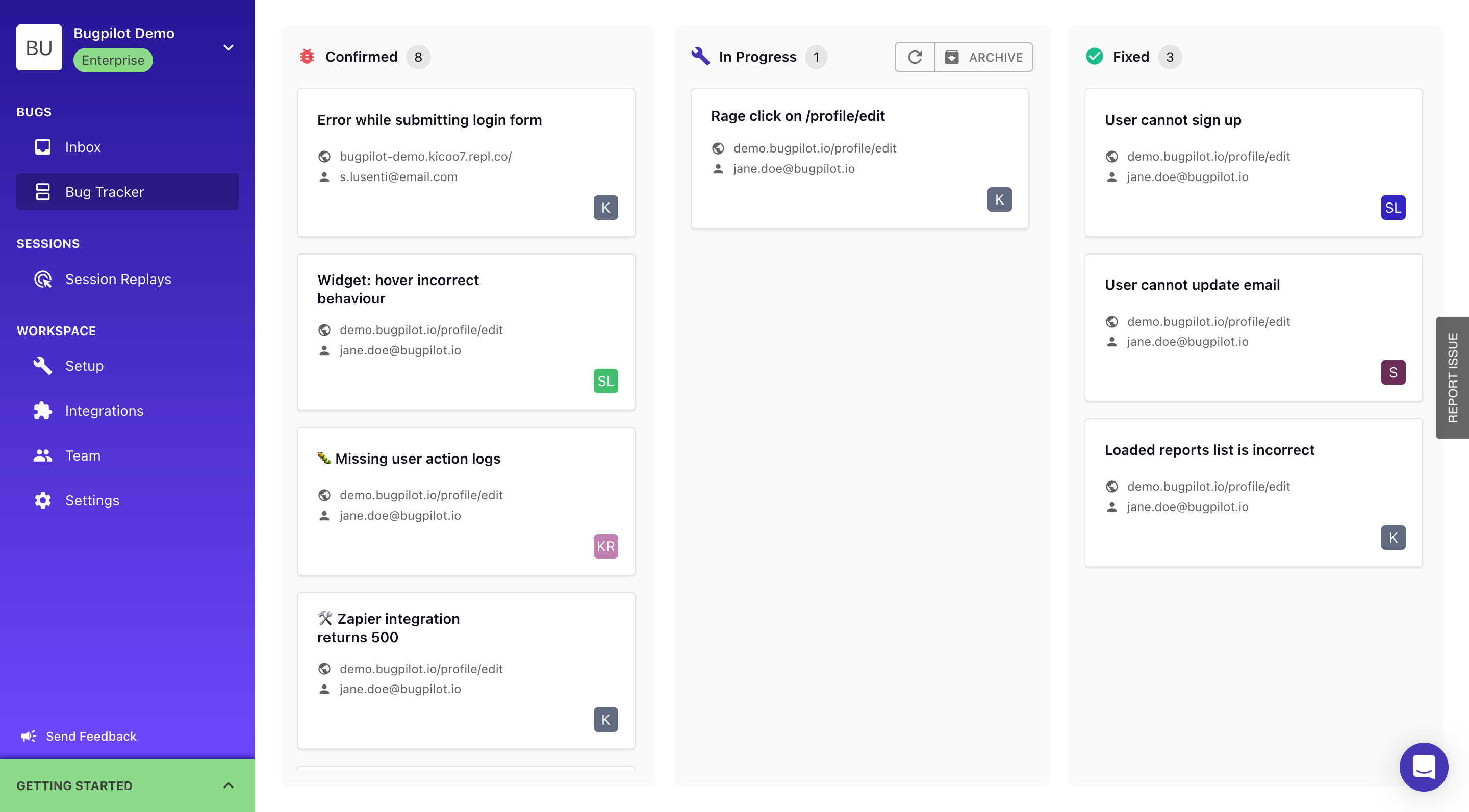Open 'Rage click on /profile/edit' card

(x=859, y=159)
